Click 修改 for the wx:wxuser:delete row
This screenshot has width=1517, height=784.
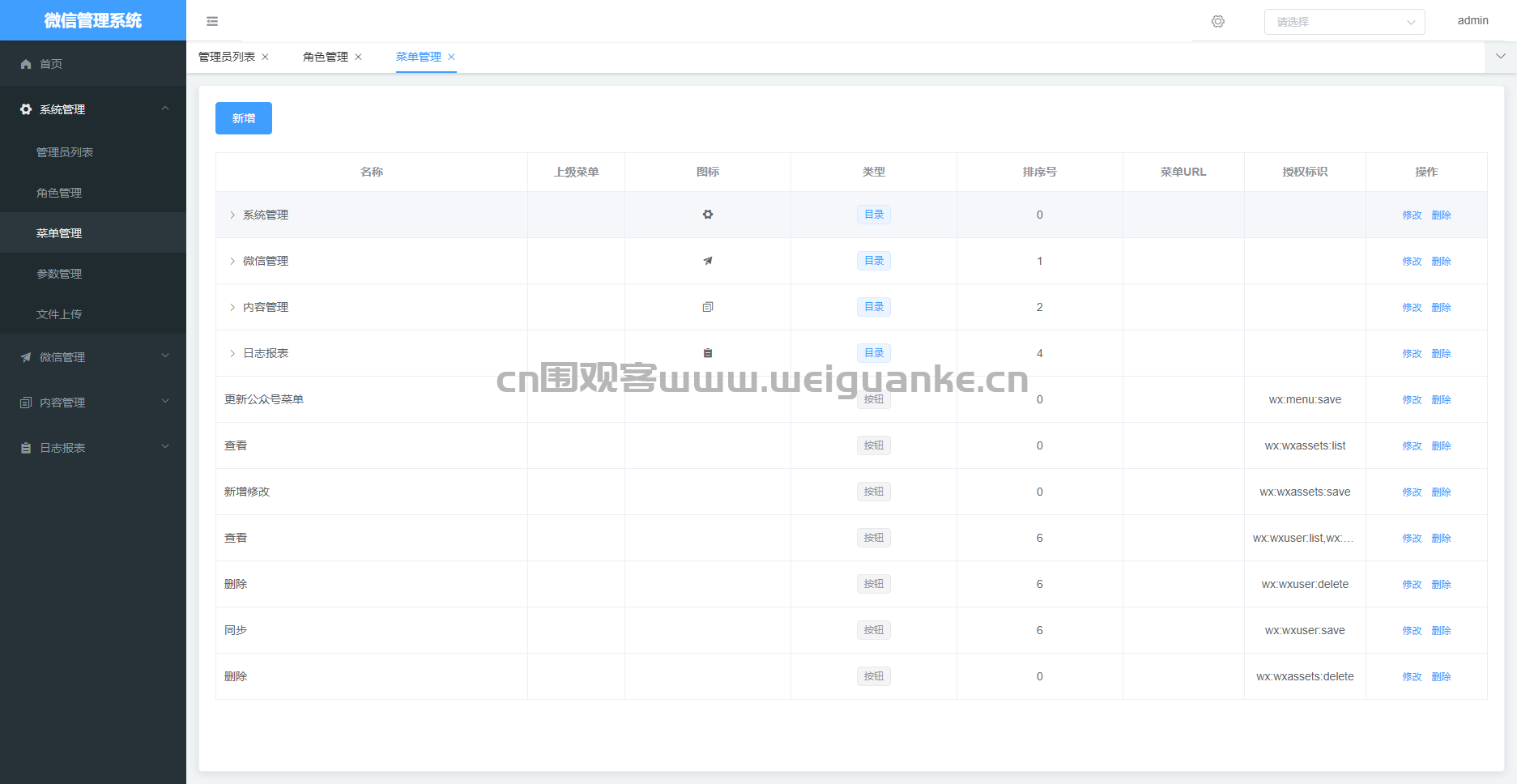pyautogui.click(x=1413, y=585)
